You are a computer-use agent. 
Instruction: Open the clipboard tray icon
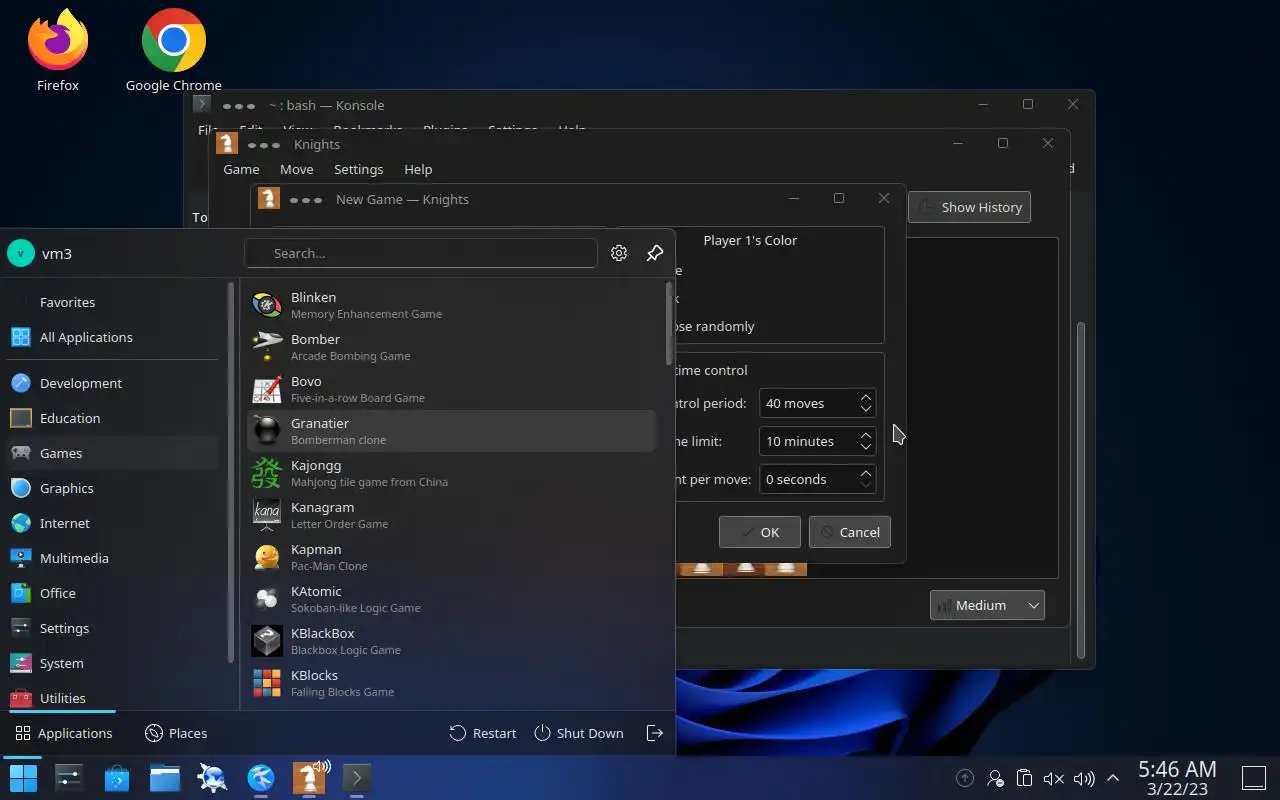(1024, 778)
